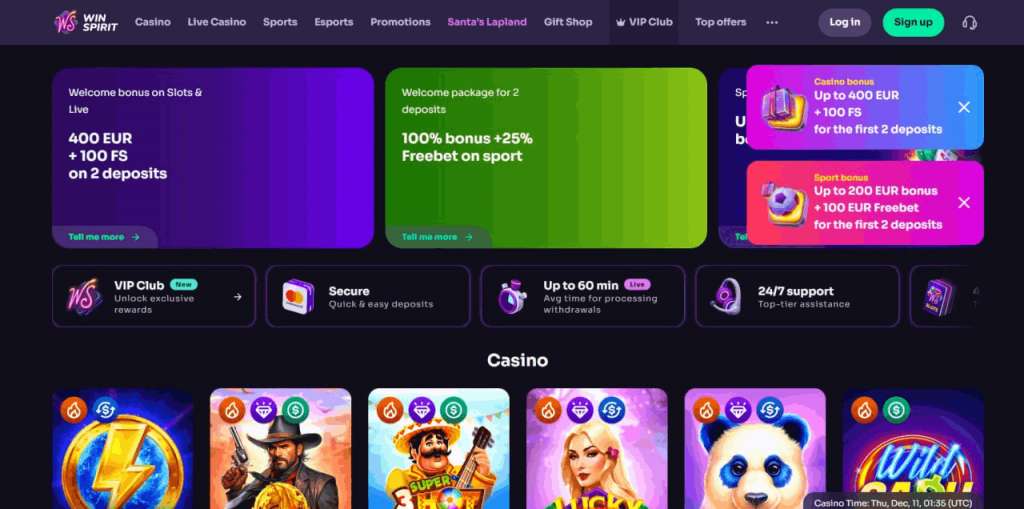
Task: Click the Casino bonus cube icon
Action: point(784,108)
